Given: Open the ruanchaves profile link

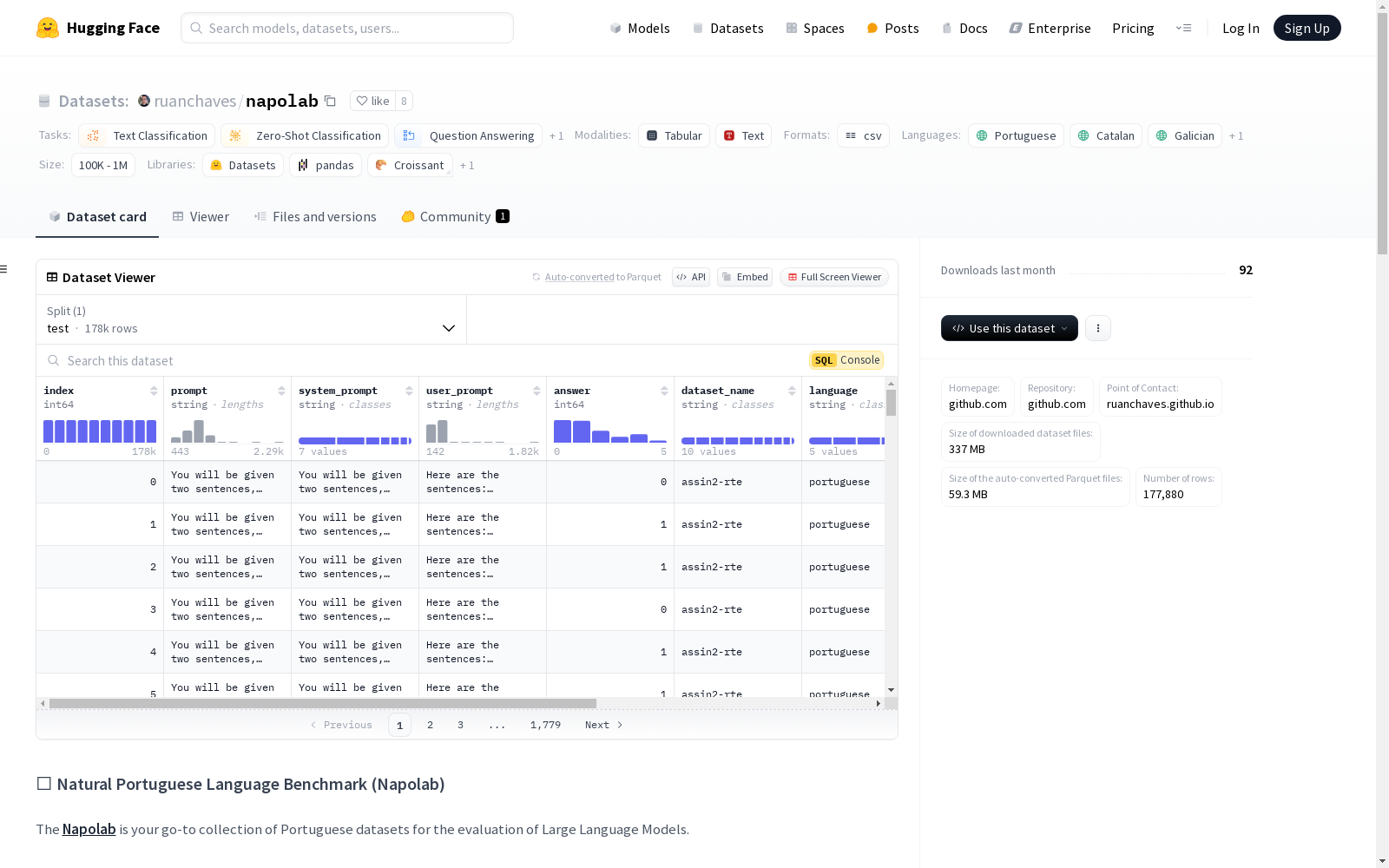Looking at the screenshot, I should pos(195,101).
